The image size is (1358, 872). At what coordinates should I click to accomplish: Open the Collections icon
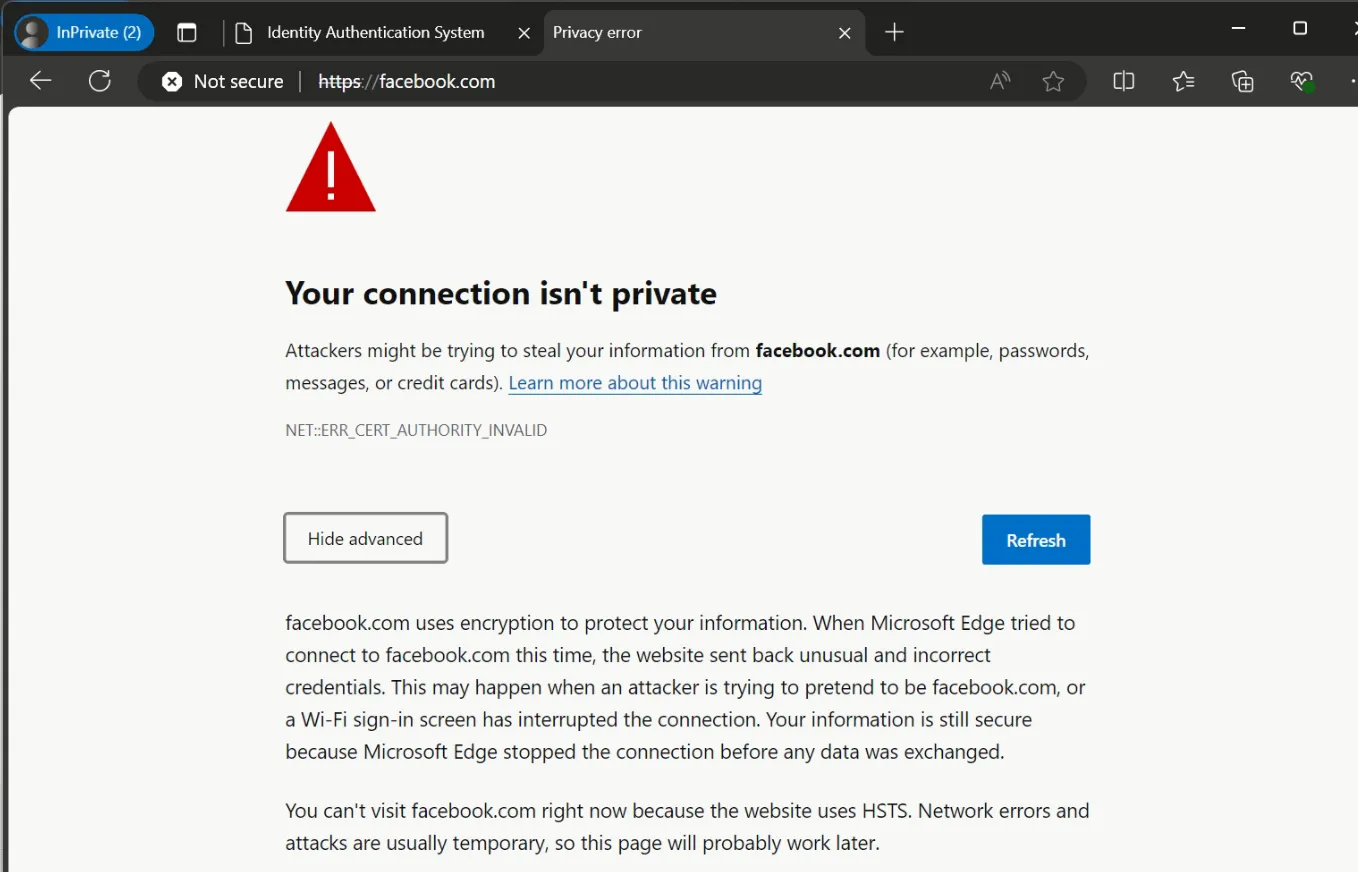click(1243, 82)
